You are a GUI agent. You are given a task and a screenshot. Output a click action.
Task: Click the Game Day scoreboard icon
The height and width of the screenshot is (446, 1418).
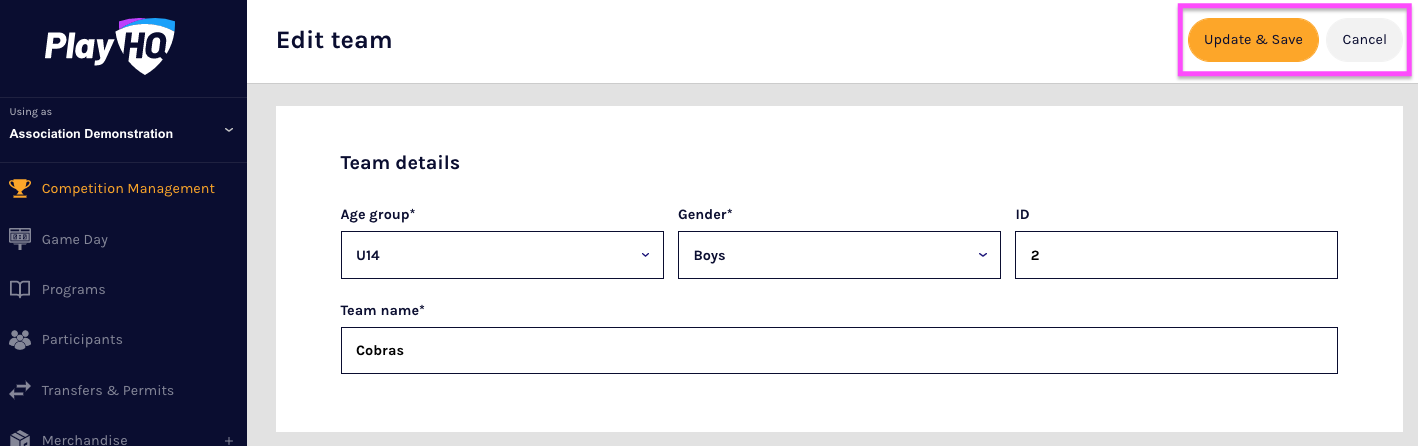[x=20, y=239]
